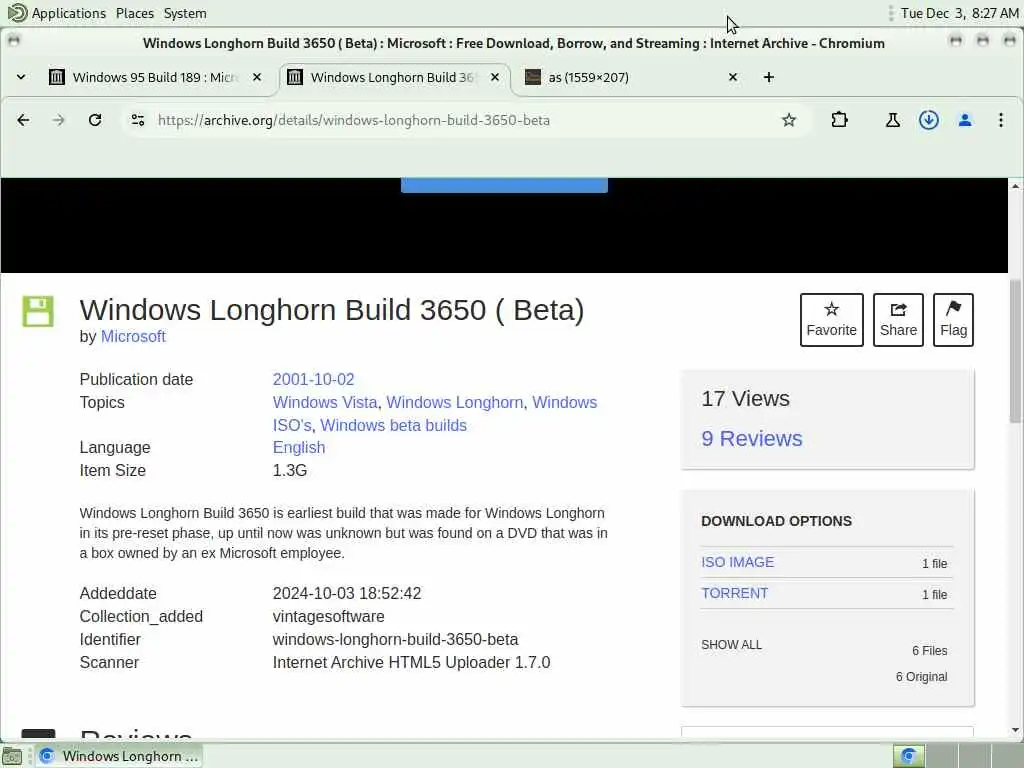Viewport: 1024px width, 768px height.
Task: Open Chrome Labs flask icon
Action: coord(893,120)
